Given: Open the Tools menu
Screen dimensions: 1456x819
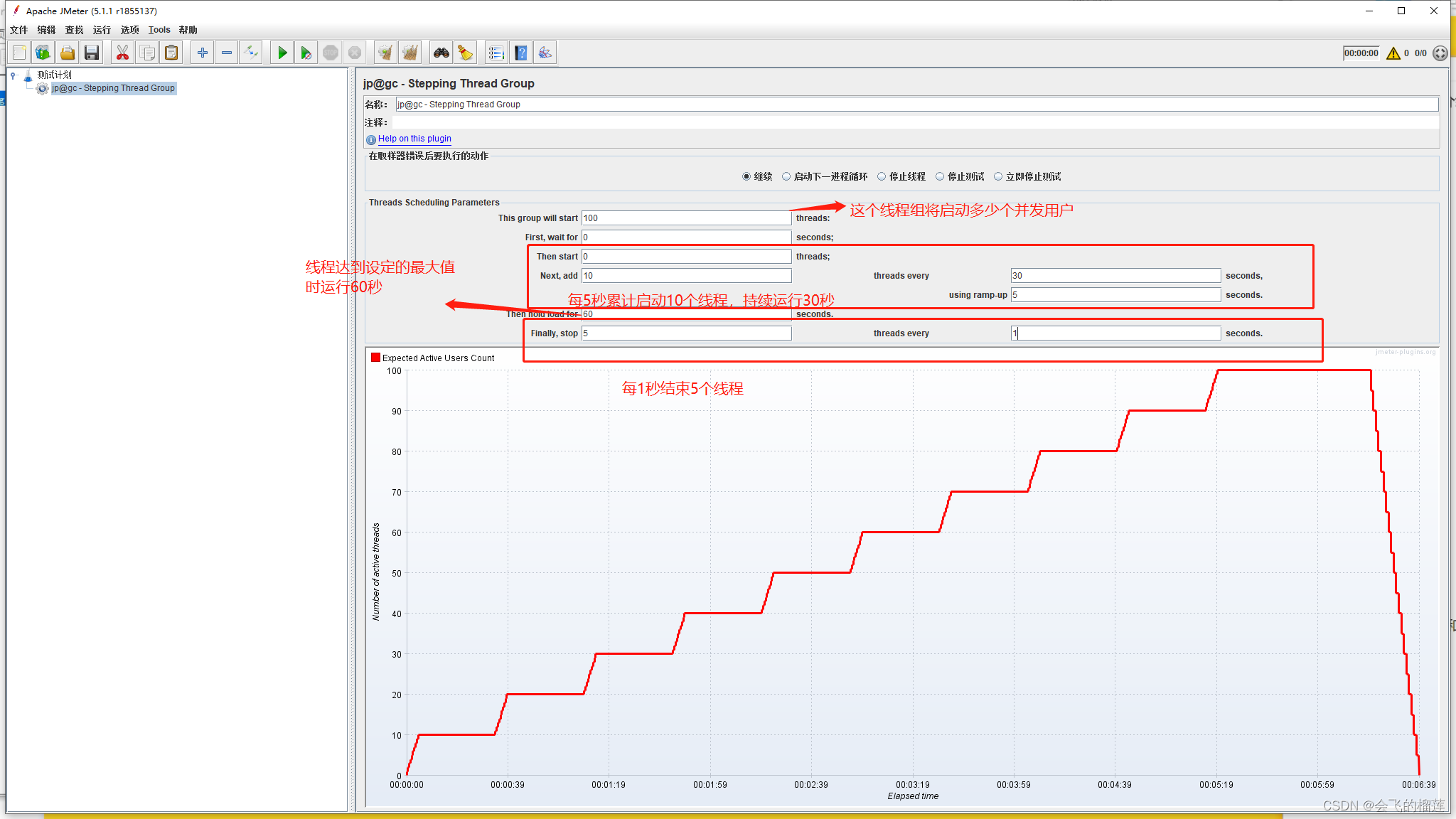Looking at the screenshot, I should pyautogui.click(x=159, y=30).
